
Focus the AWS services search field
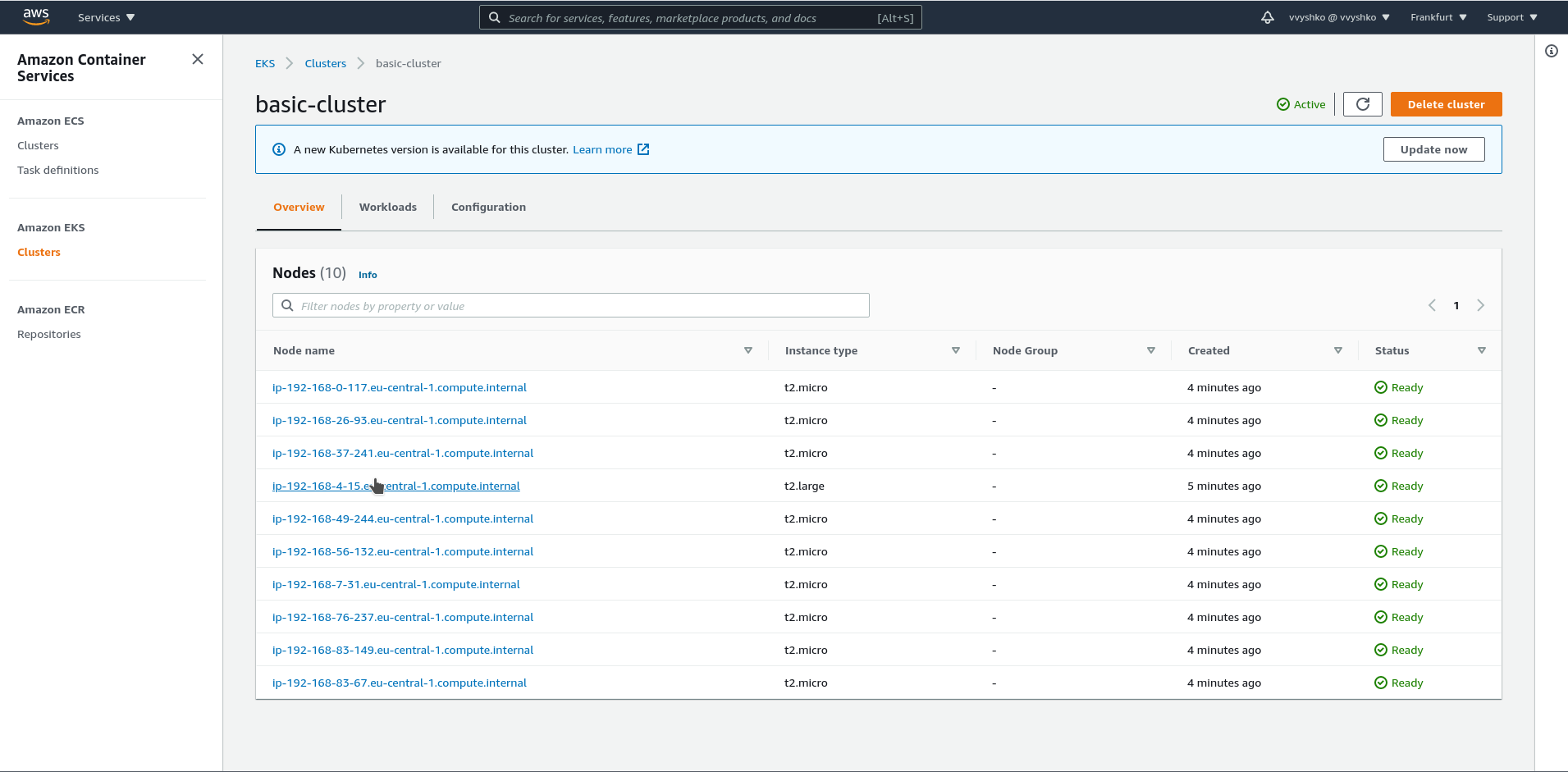700,17
